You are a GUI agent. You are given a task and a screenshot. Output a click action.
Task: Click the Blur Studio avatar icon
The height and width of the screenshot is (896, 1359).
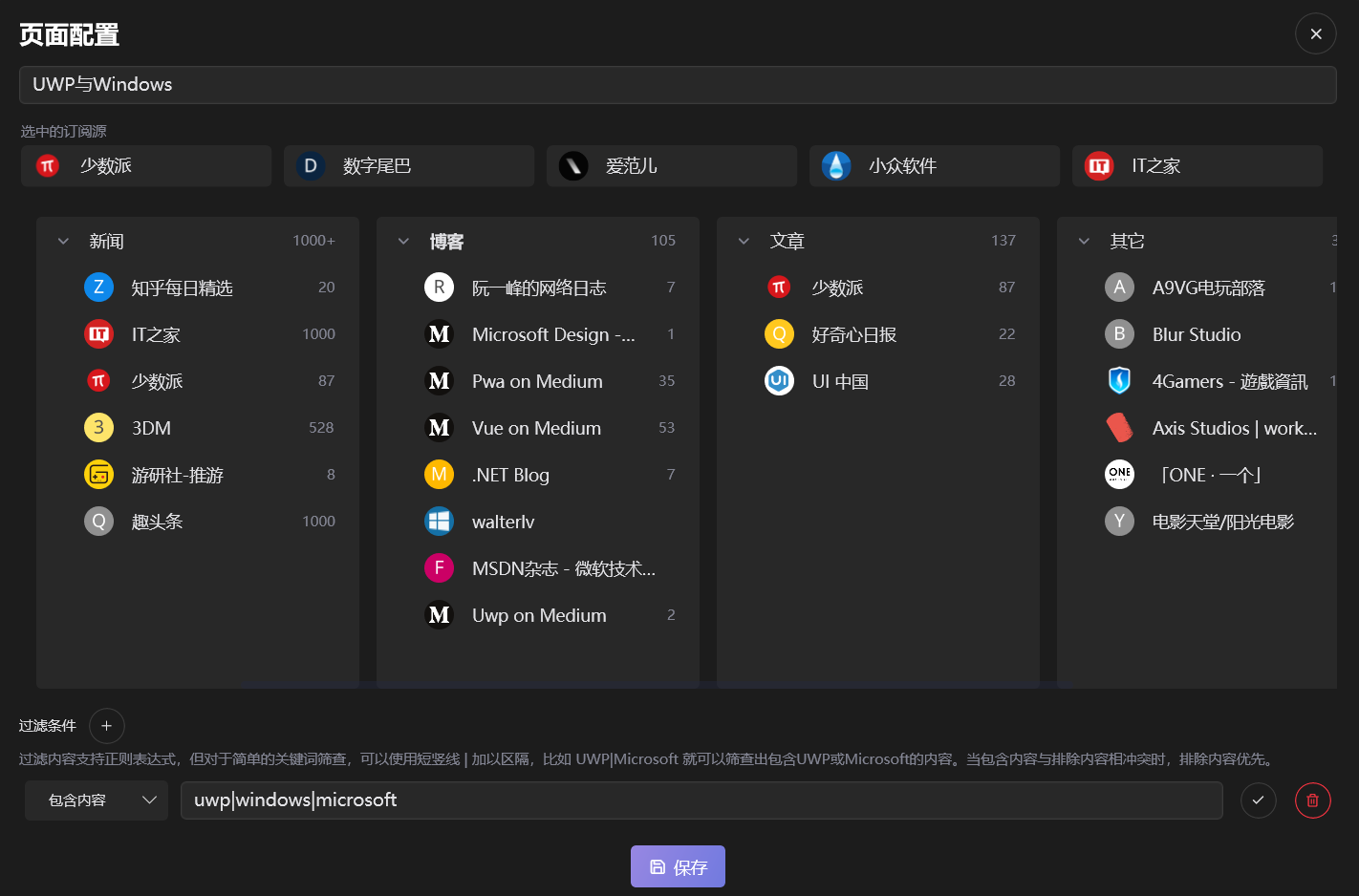[x=1119, y=334]
